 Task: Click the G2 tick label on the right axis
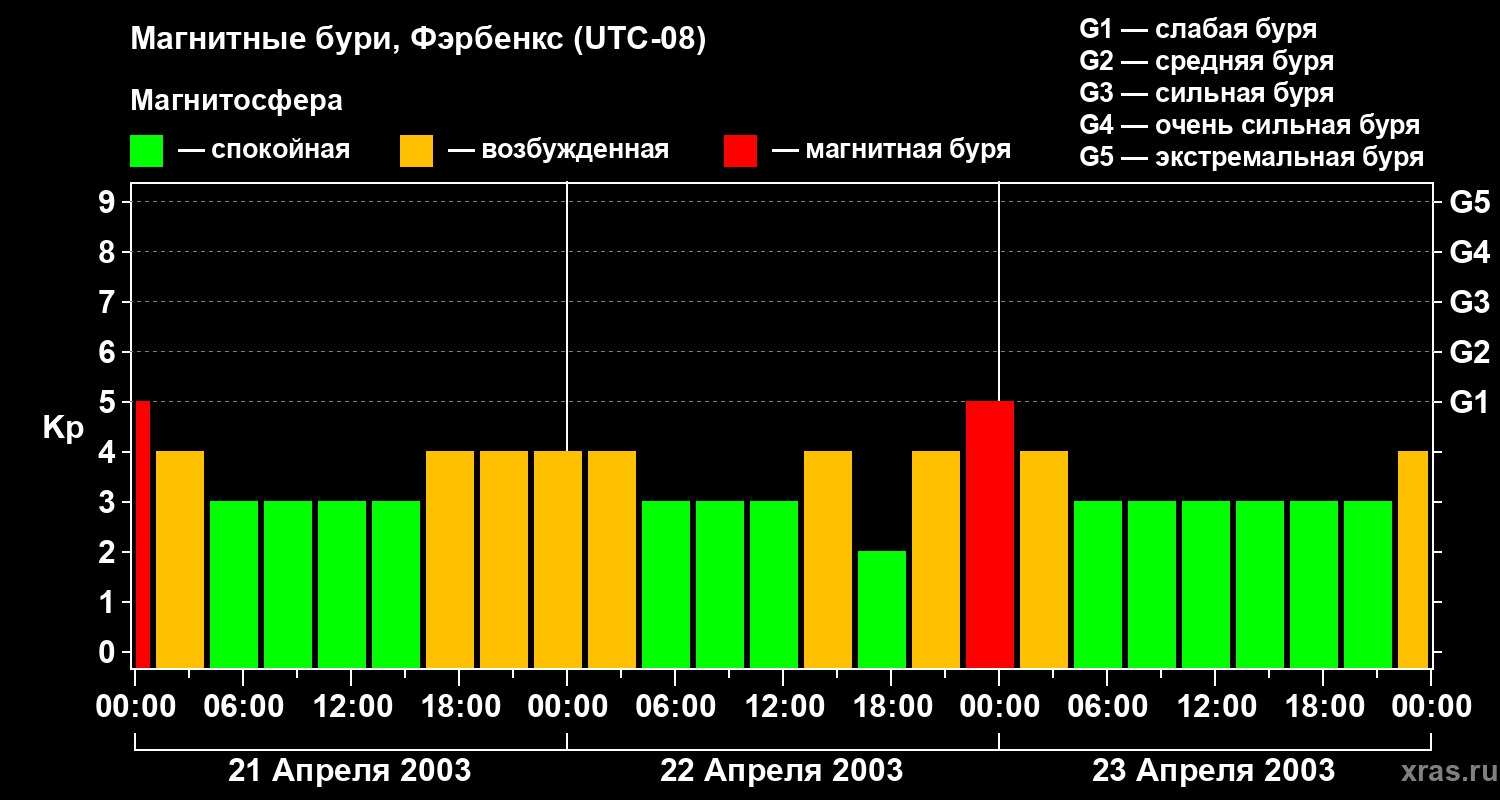[1470, 352]
